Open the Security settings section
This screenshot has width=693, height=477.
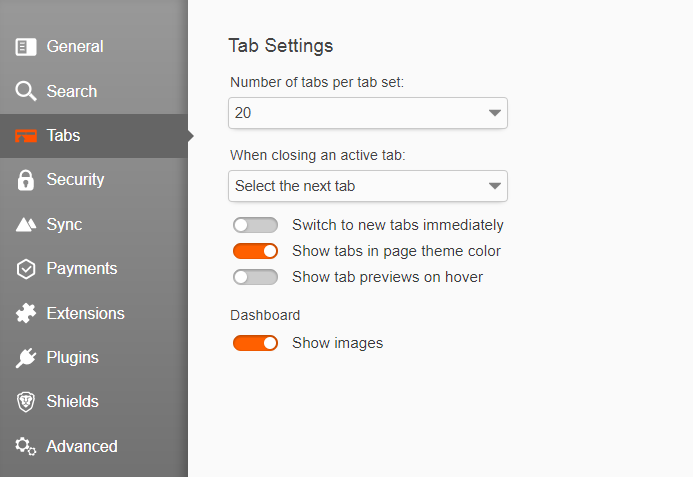coord(75,180)
